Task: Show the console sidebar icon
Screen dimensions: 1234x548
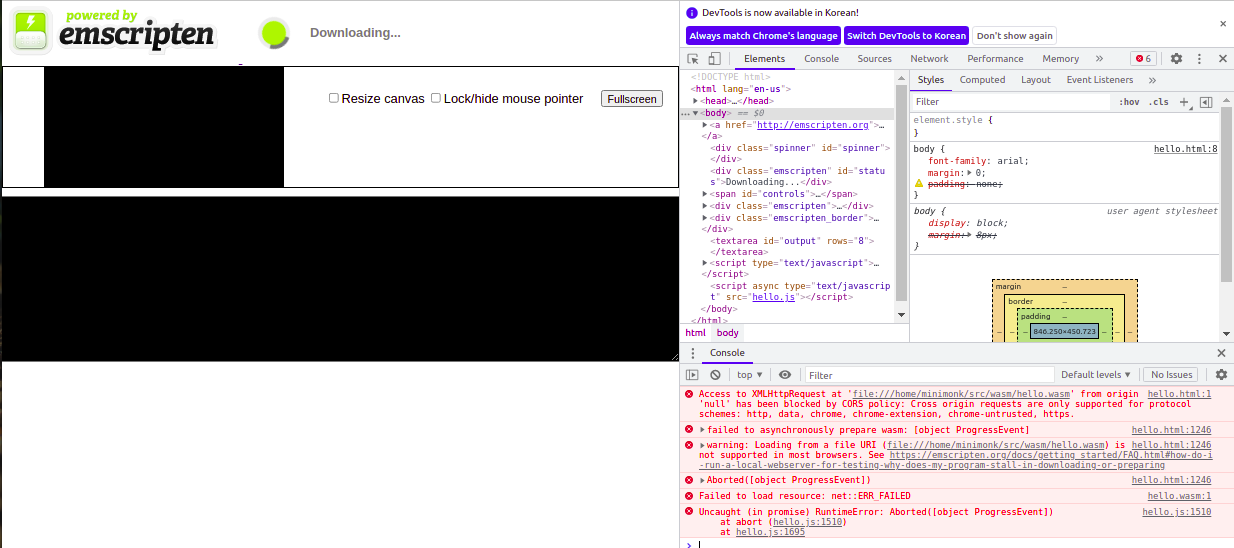Action: (692, 375)
